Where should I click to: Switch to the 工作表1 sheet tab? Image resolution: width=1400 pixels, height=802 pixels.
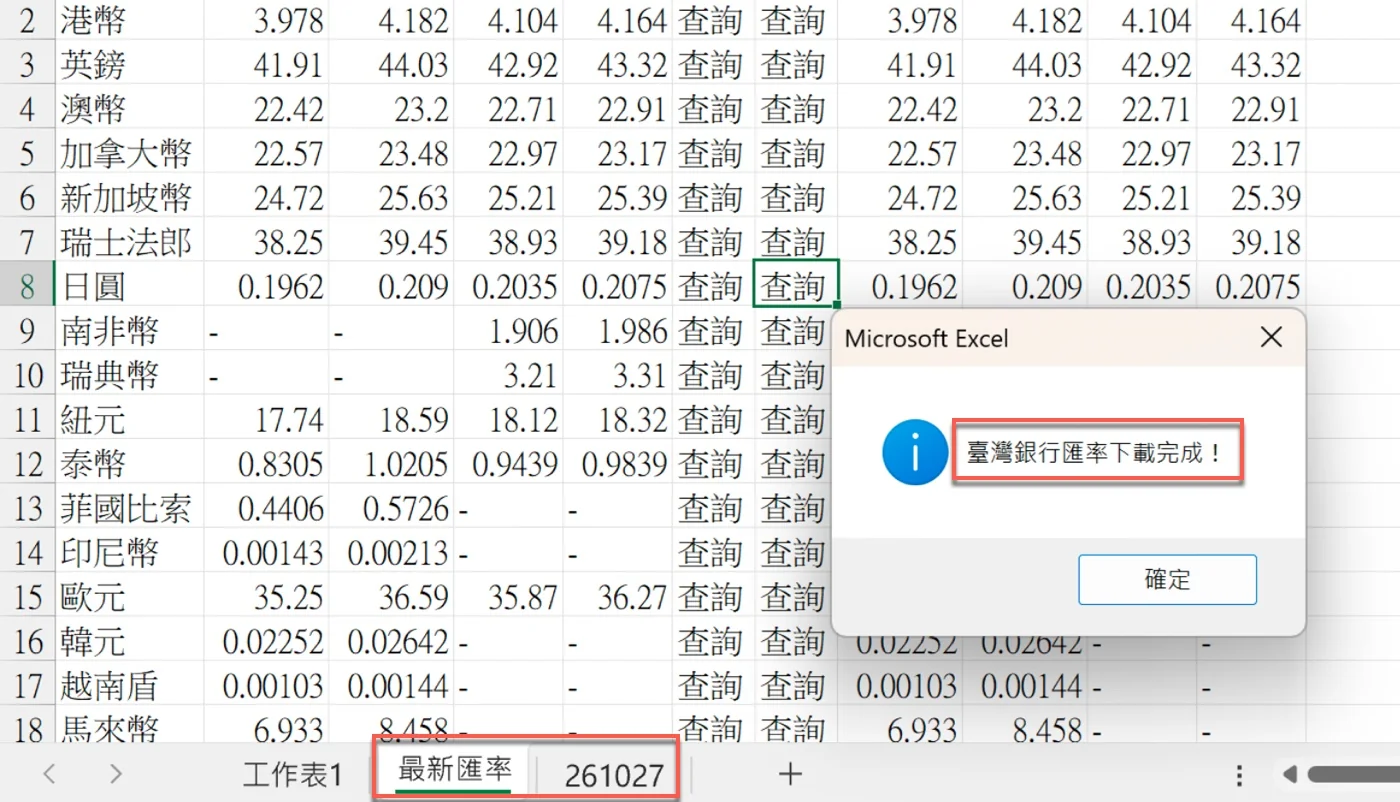(293, 774)
